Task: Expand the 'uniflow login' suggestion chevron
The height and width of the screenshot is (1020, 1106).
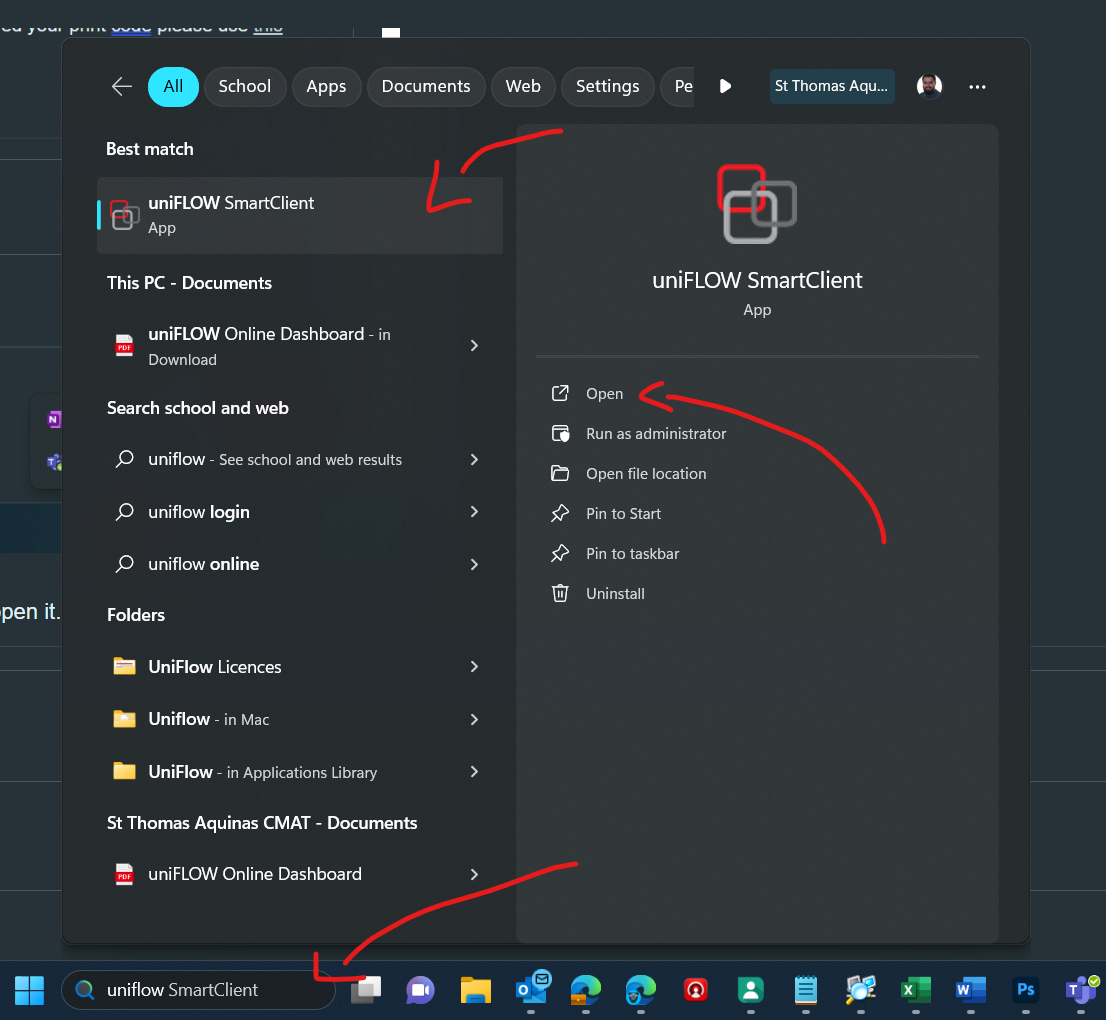Action: (x=474, y=511)
